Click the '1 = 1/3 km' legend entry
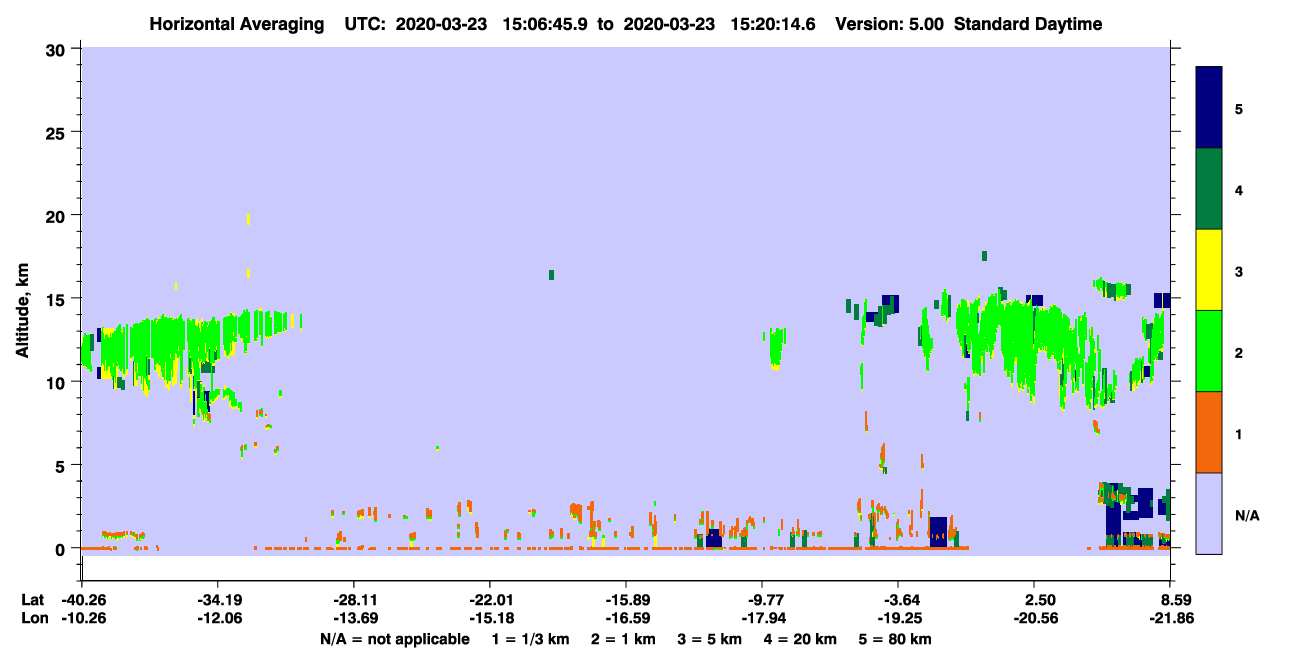Image resolution: width=1300 pixels, height=667 pixels. click(529, 639)
